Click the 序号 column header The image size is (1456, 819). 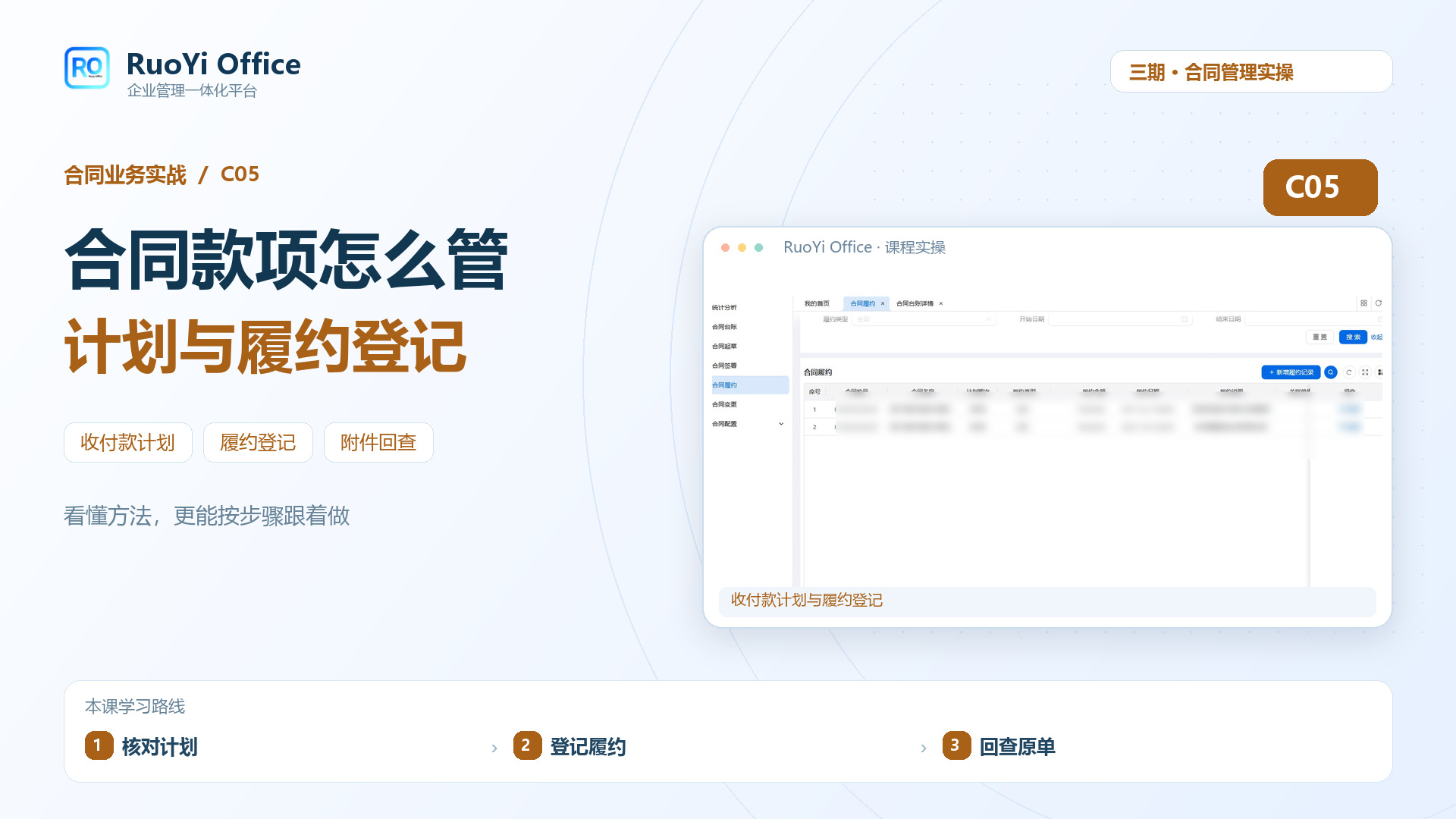pos(814,392)
